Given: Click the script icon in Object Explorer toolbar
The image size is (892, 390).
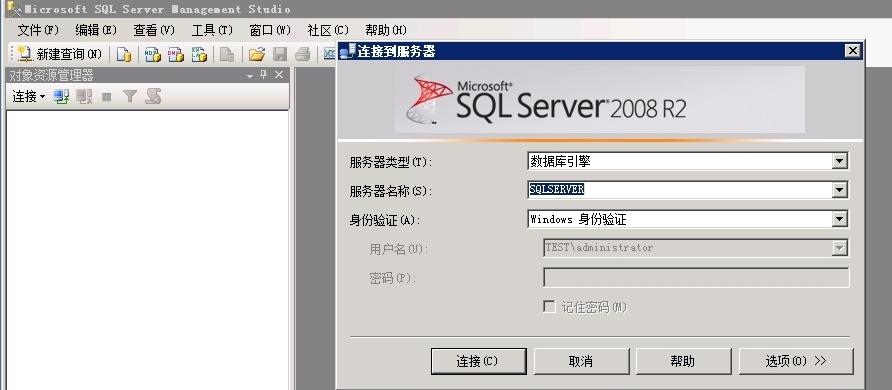Looking at the screenshot, I should (152, 97).
